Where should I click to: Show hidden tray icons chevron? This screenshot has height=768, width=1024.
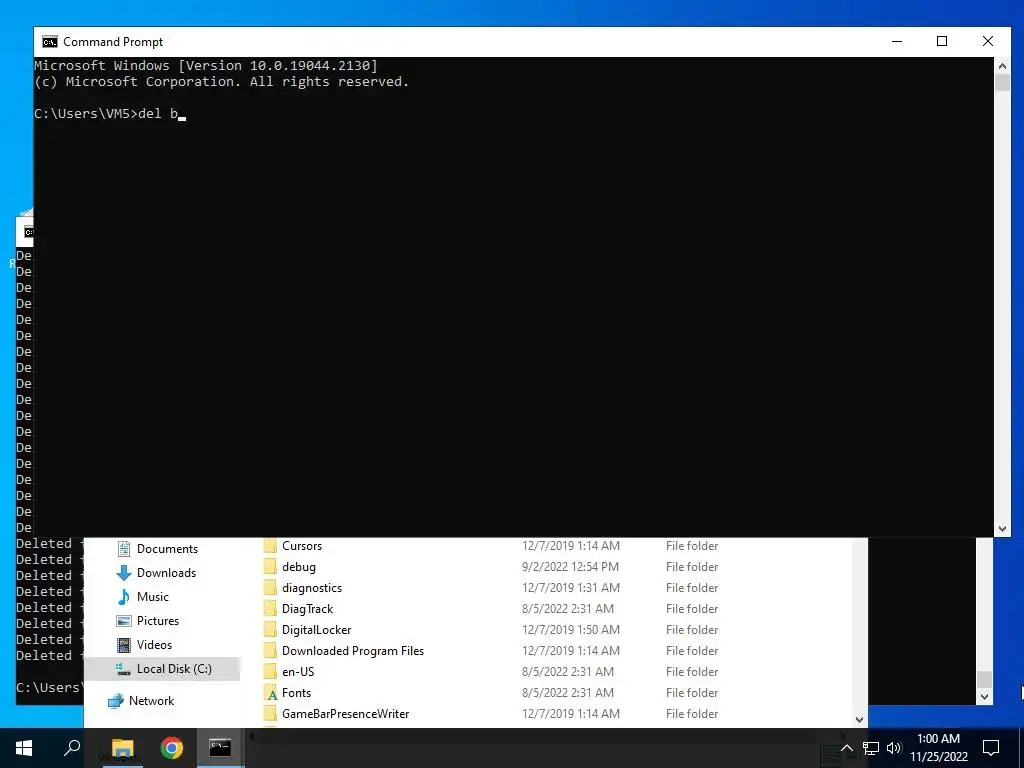pyautogui.click(x=846, y=748)
